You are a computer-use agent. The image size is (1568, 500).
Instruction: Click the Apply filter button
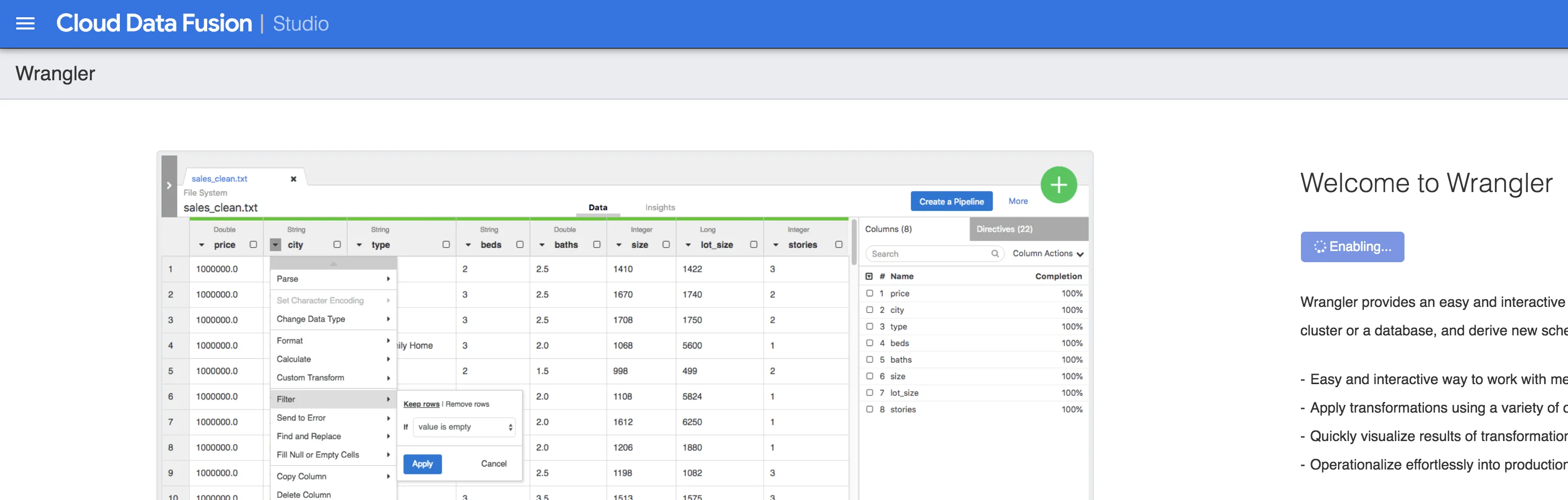click(x=422, y=464)
